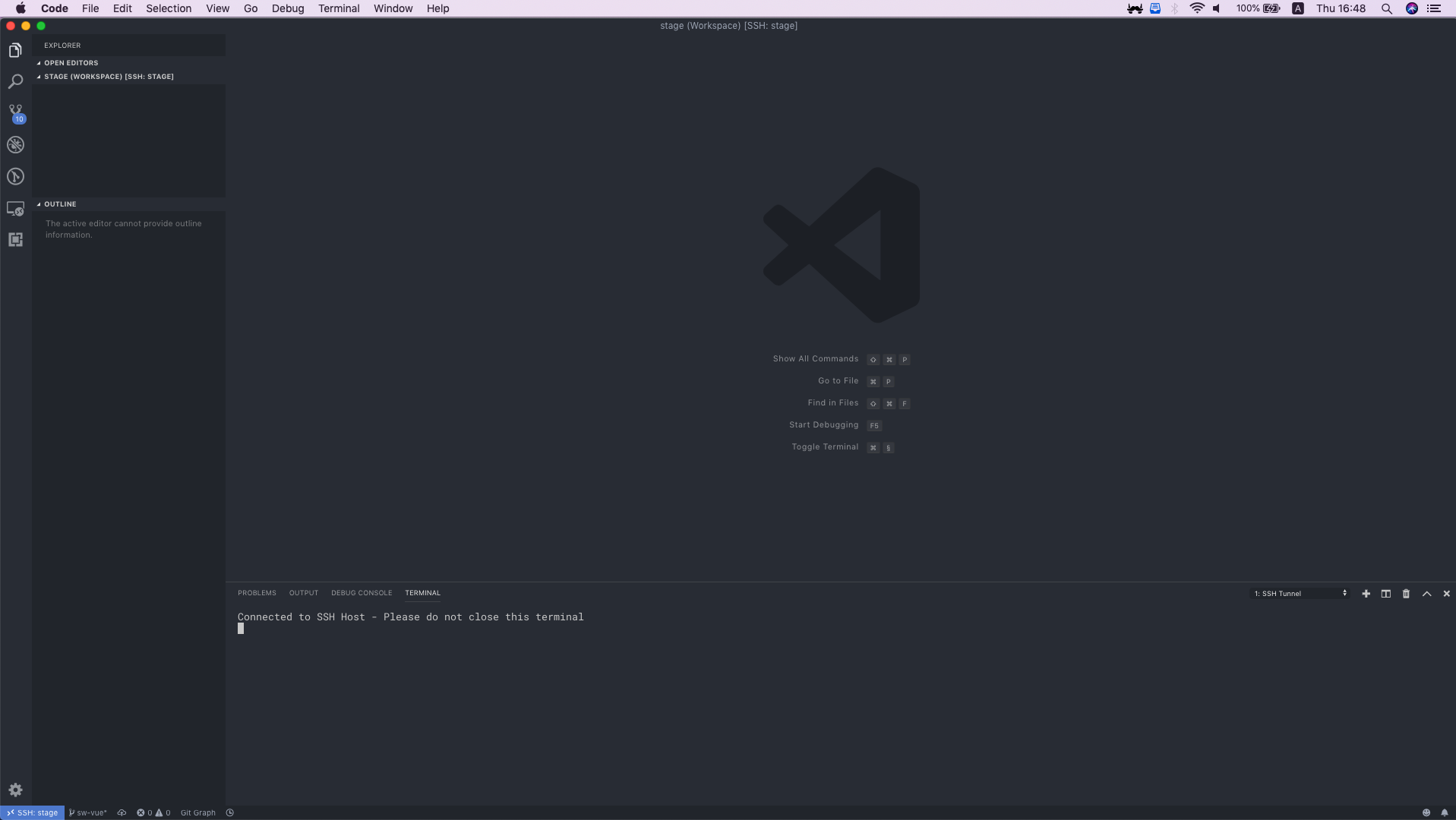
Task: Open the Terminal menu in menu bar
Action: [339, 8]
